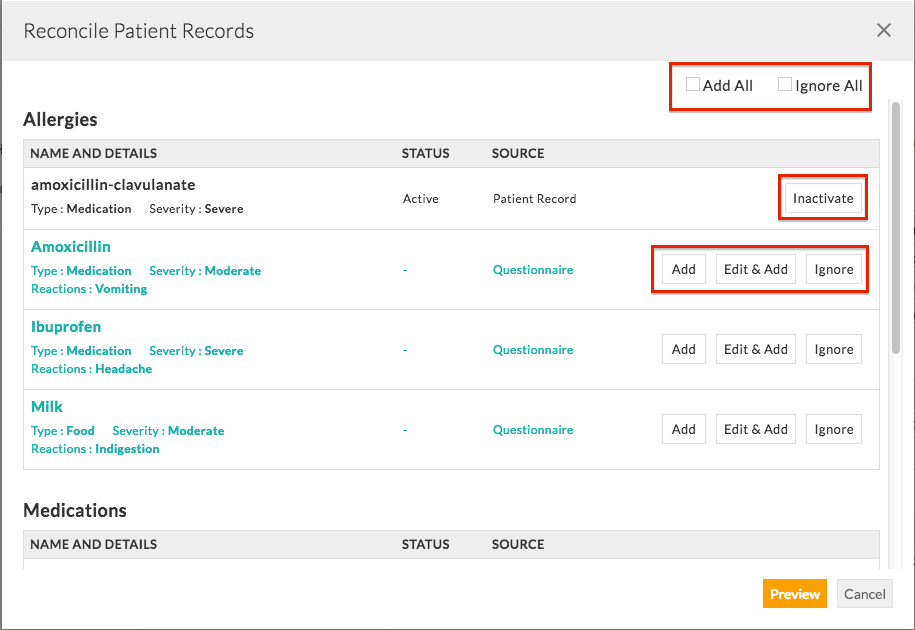Click Edit & Add for Milk

[755, 428]
